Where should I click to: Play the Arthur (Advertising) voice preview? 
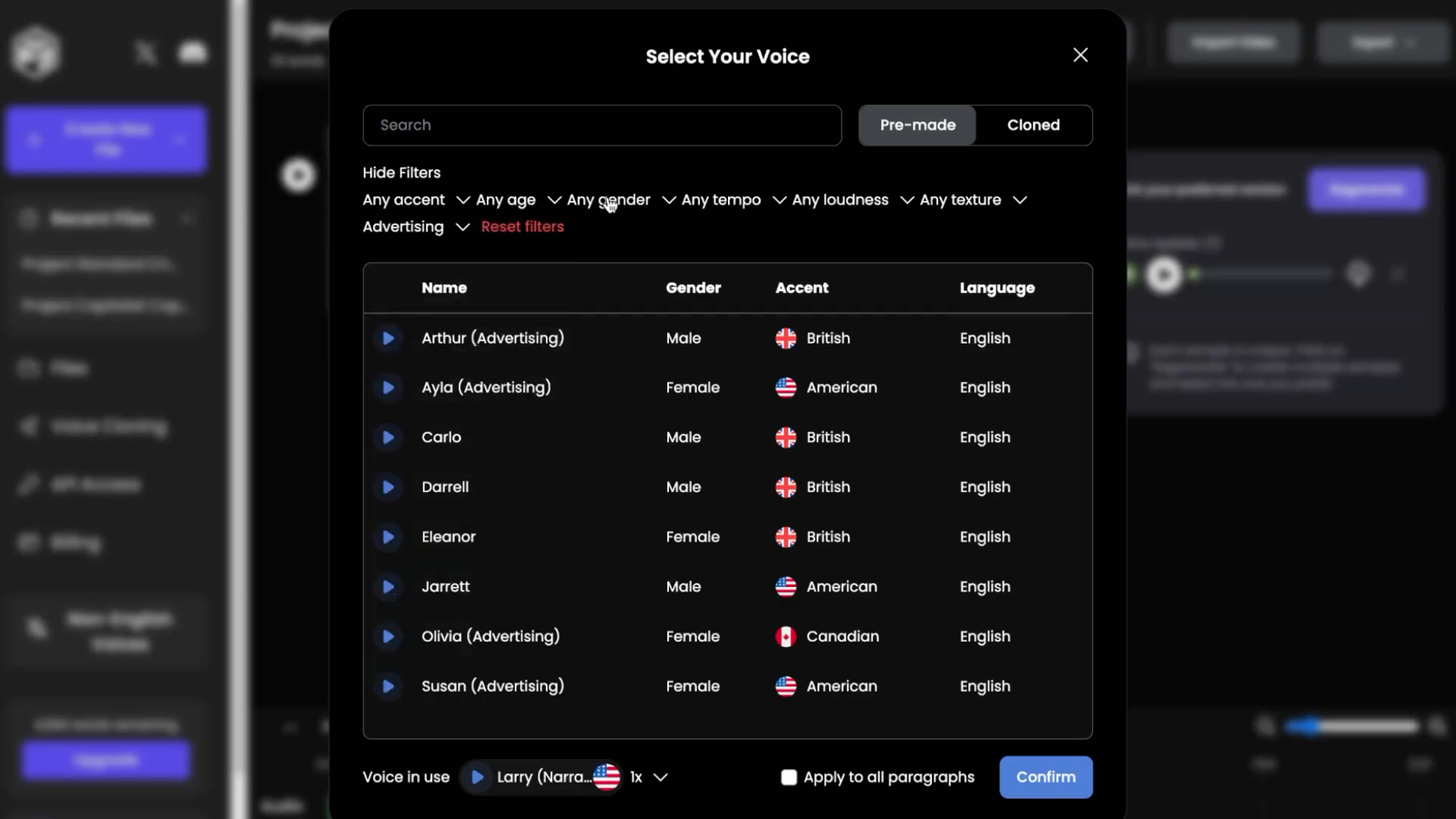click(x=388, y=339)
